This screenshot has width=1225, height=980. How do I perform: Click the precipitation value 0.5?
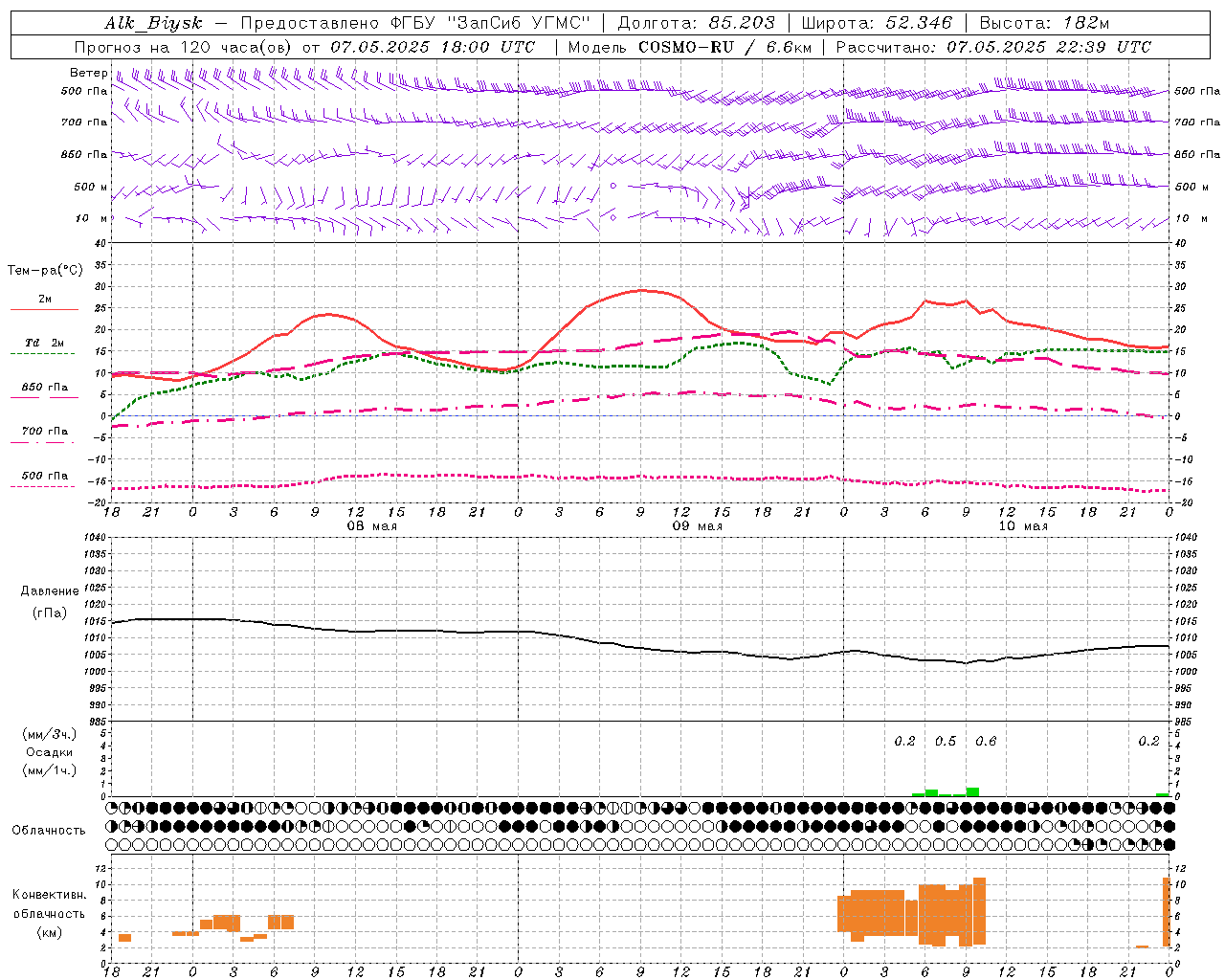pos(946,741)
